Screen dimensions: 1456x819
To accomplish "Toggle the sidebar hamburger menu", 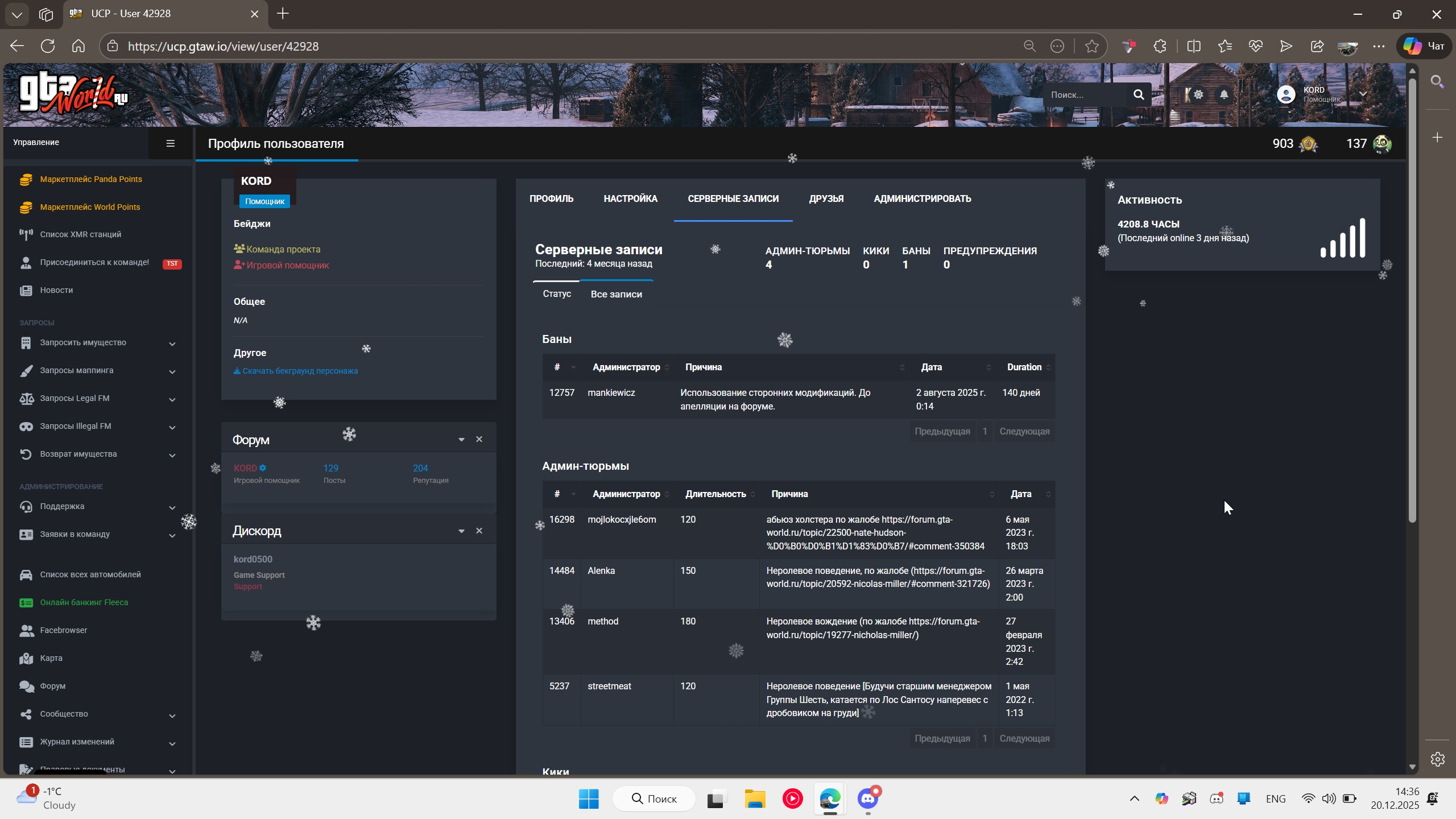I will (170, 143).
